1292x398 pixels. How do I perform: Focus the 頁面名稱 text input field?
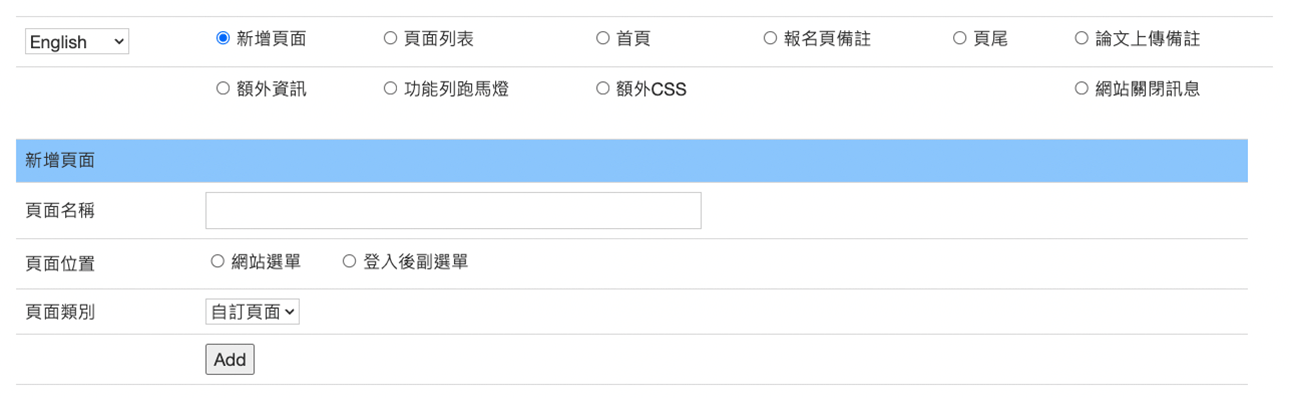pyautogui.click(x=453, y=211)
